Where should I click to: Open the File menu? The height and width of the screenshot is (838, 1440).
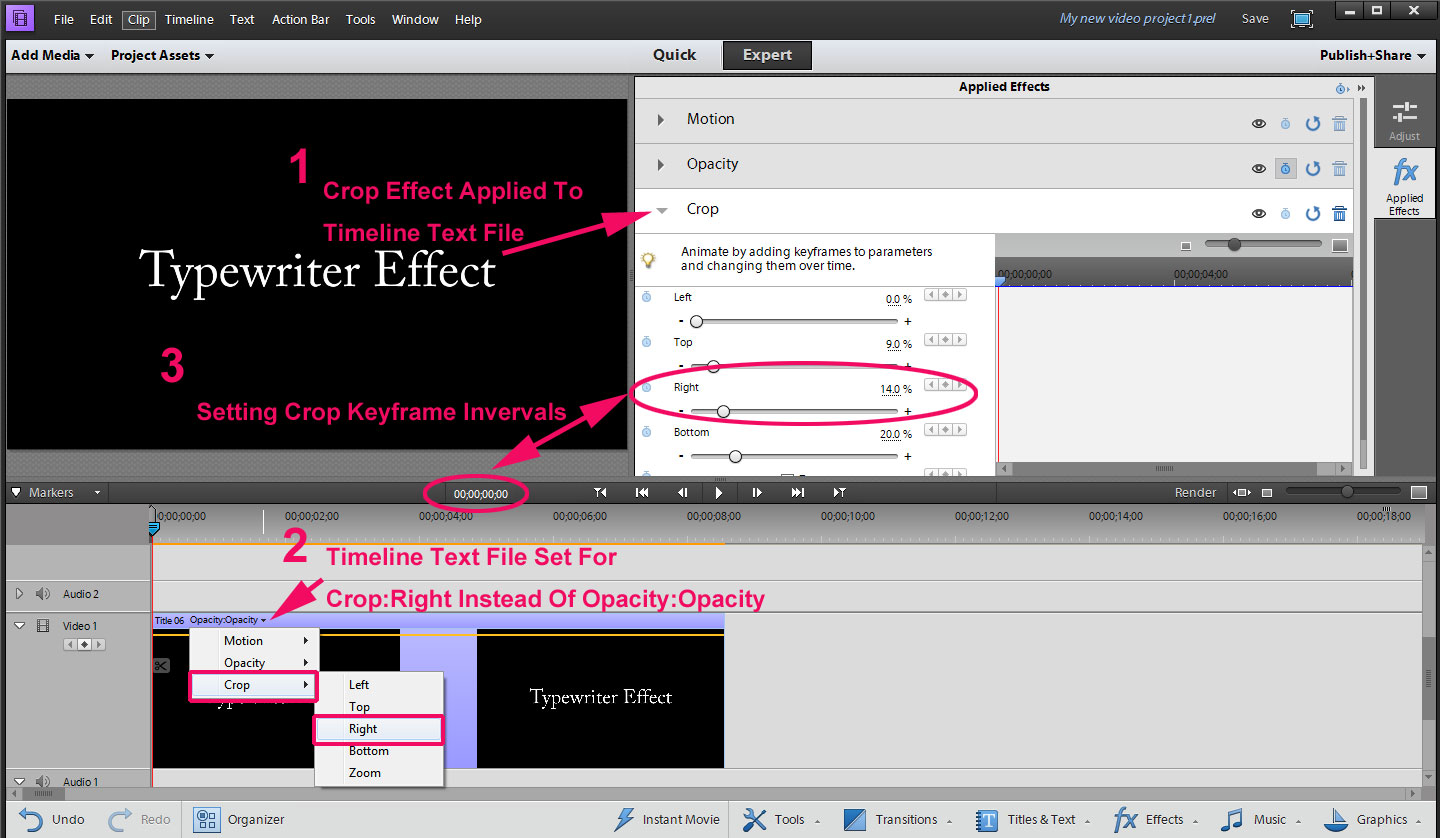64,19
